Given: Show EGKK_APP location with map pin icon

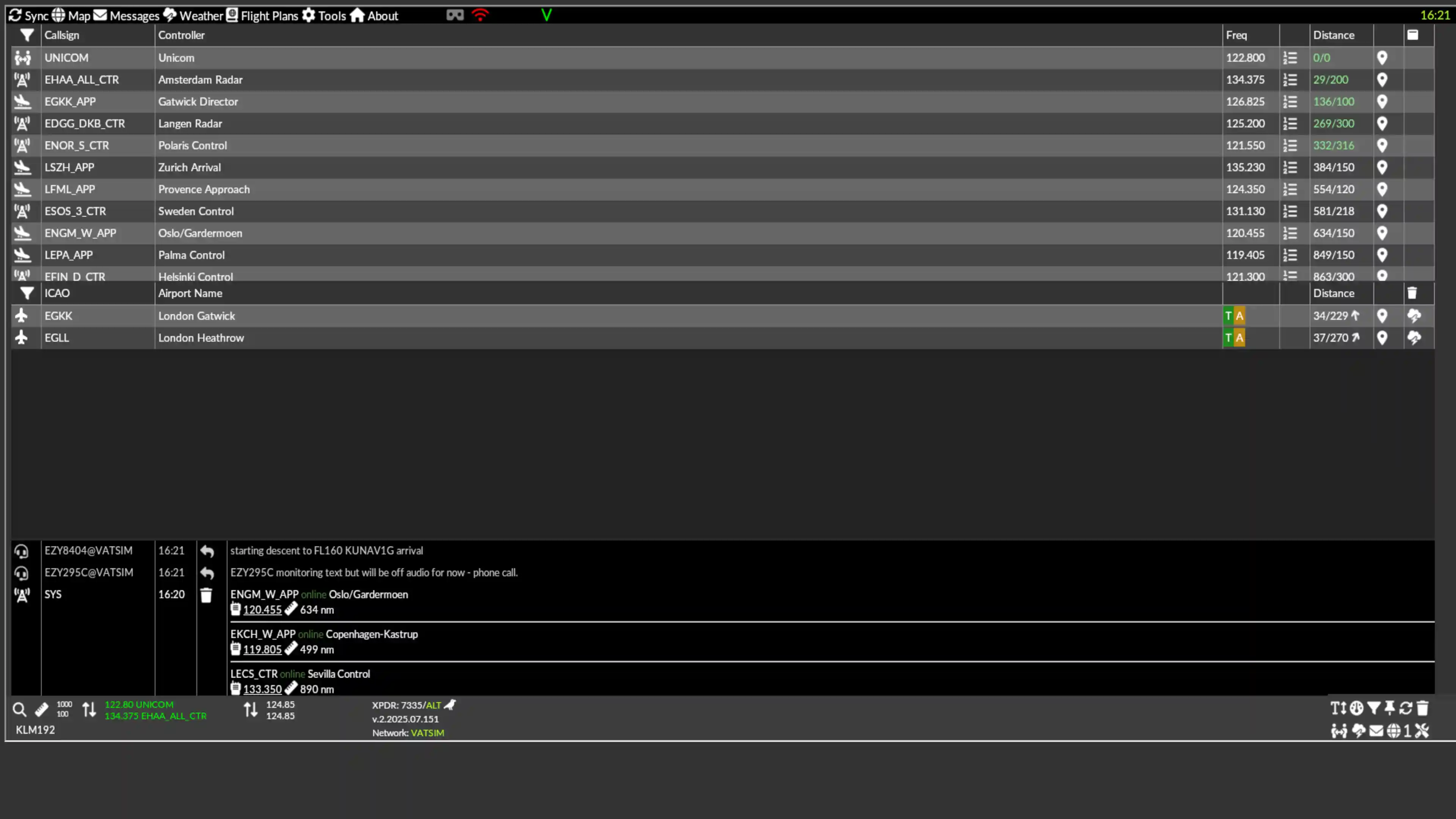Looking at the screenshot, I should (x=1382, y=102).
